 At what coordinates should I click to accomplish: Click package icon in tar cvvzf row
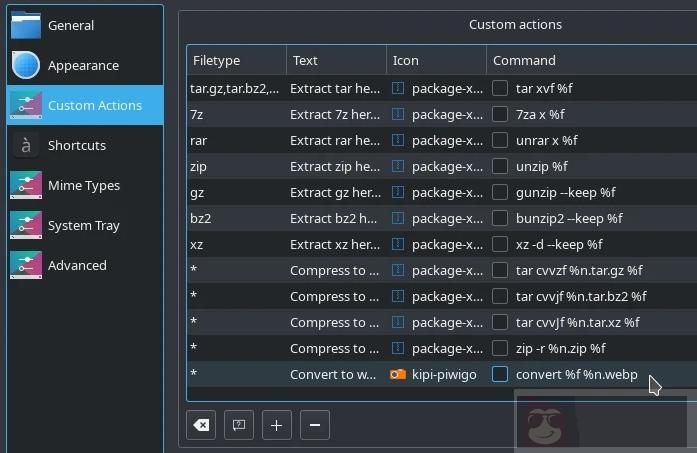tap(398, 270)
